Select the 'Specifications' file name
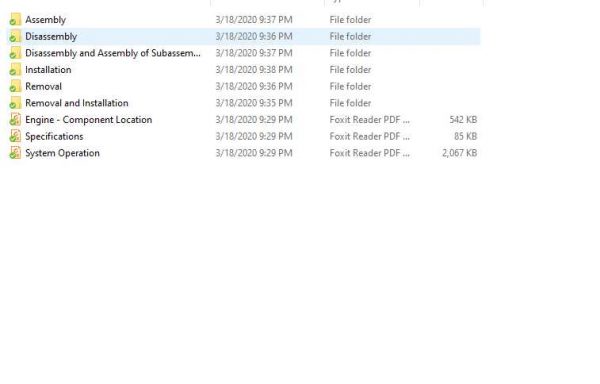 (54, 136)
